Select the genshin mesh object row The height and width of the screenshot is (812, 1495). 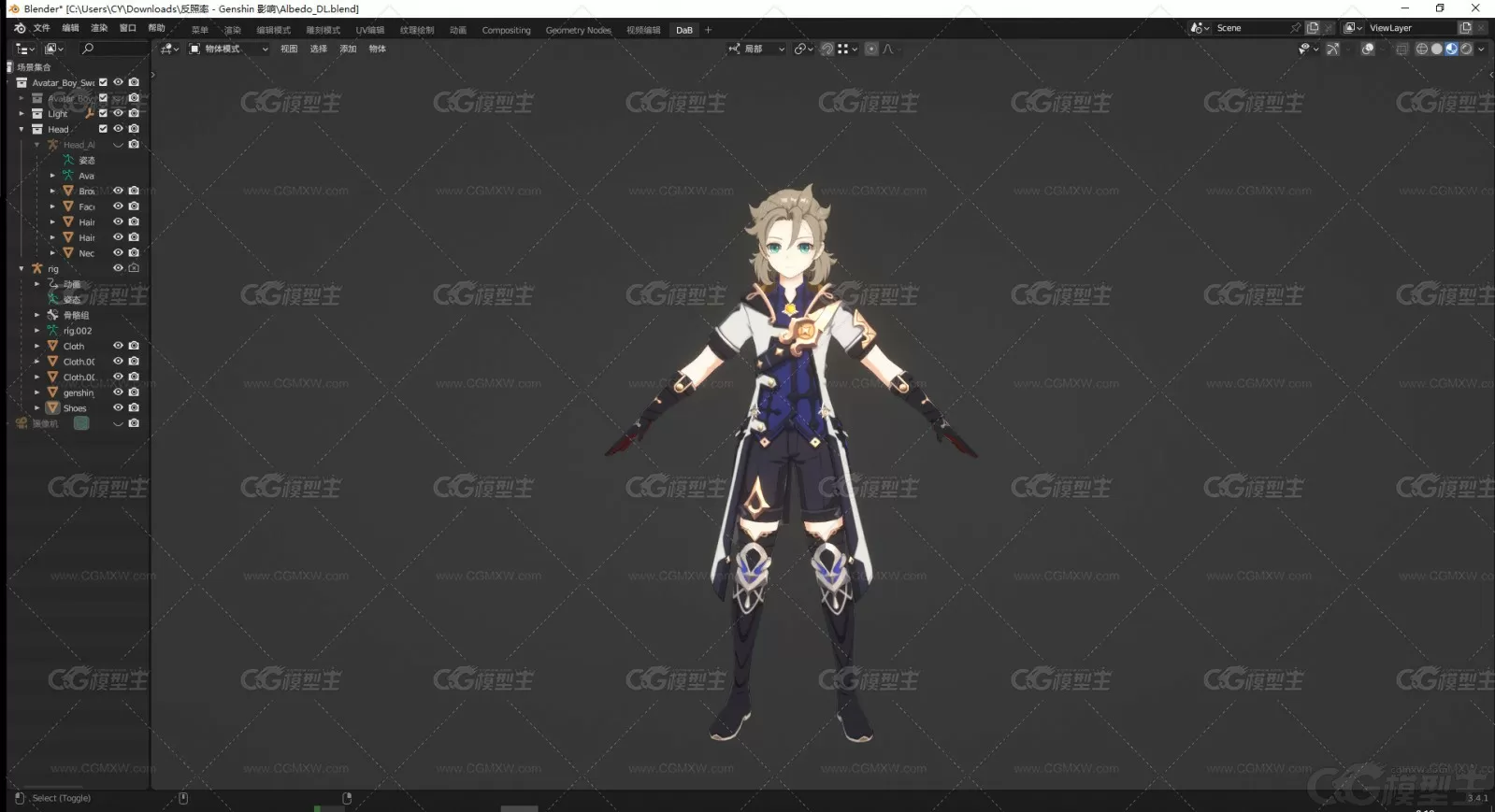pos(79,392)
